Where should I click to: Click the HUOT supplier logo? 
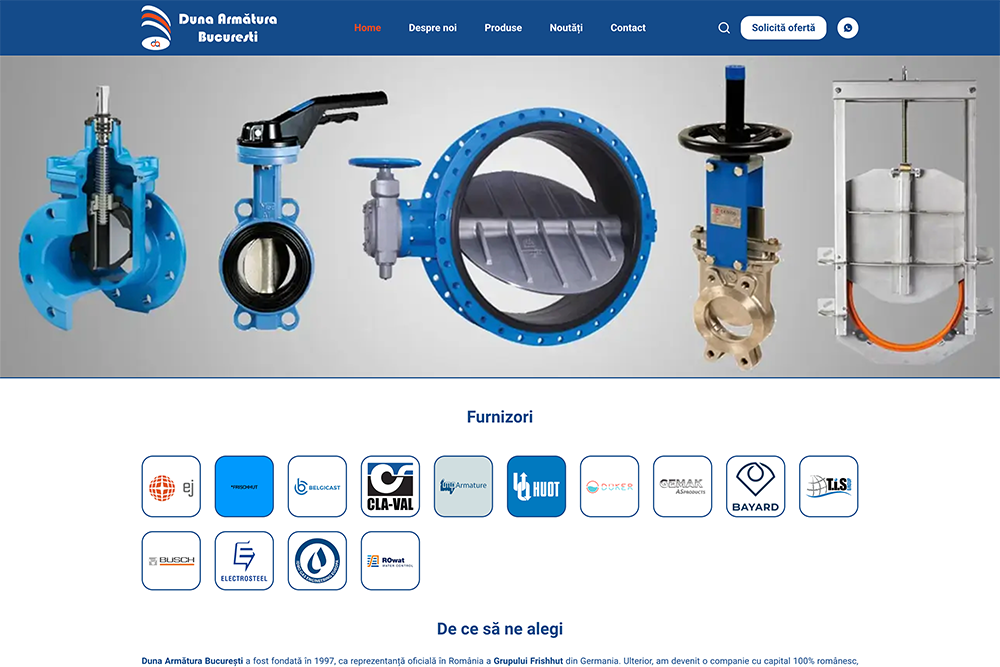tap(536, 486)
